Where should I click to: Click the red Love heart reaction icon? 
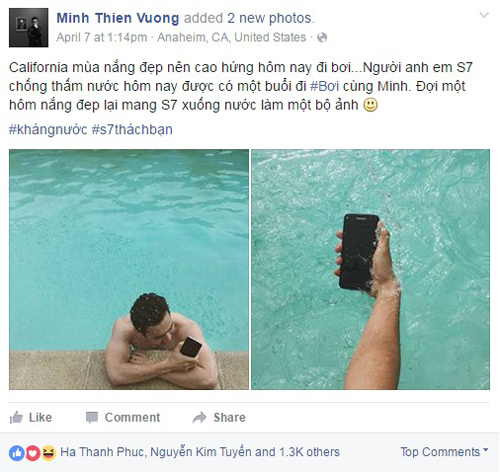click(33, 453)
